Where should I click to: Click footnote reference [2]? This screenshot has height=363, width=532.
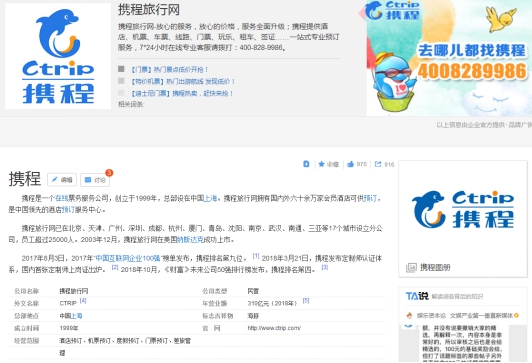115,267
